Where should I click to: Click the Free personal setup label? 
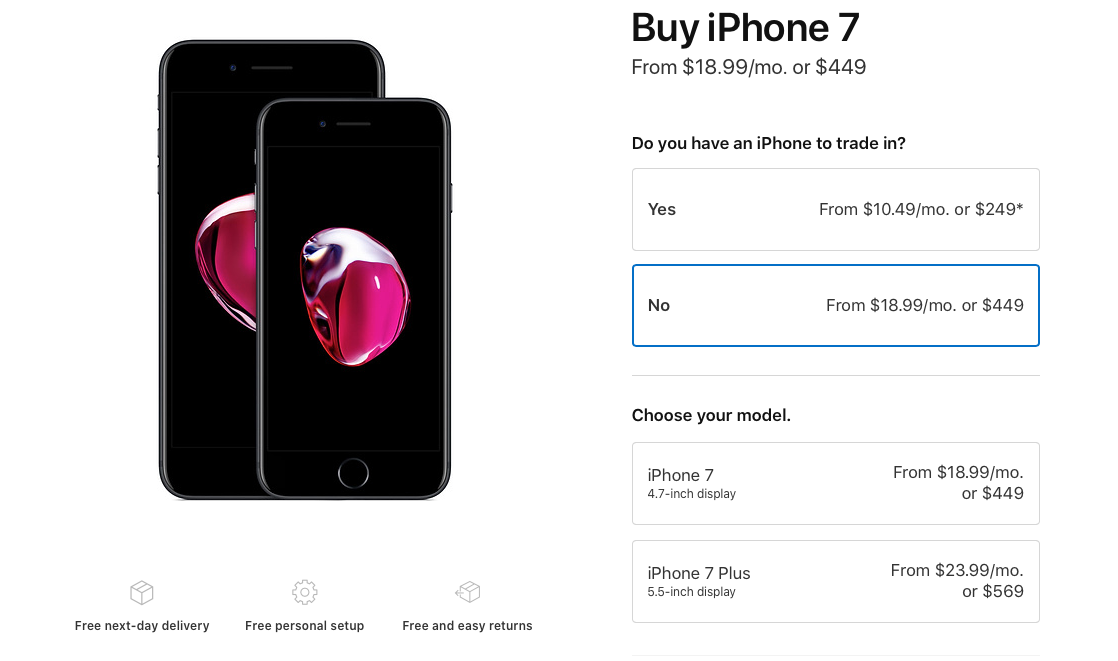[x=304, y=626]
